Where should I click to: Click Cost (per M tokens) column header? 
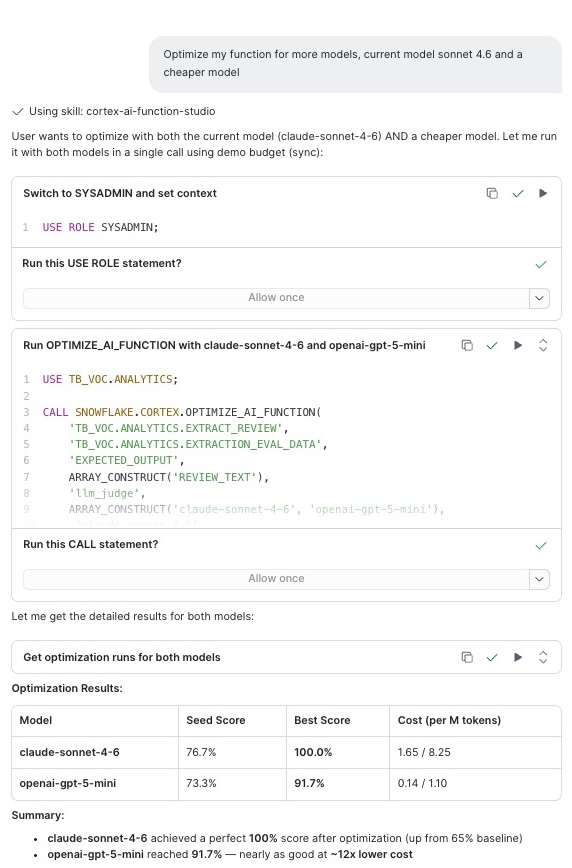click(x=449, y=720)
